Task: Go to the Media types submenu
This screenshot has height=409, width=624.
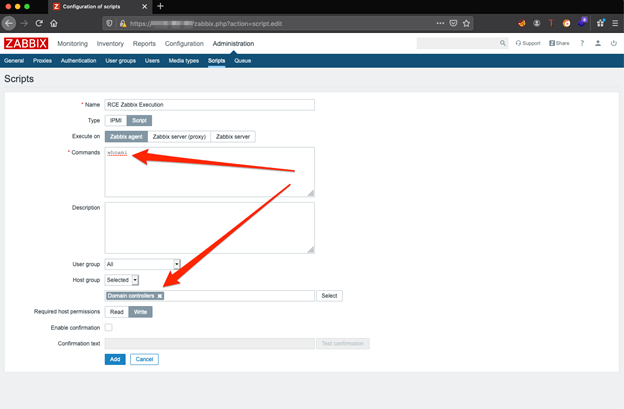Action: 183,60
